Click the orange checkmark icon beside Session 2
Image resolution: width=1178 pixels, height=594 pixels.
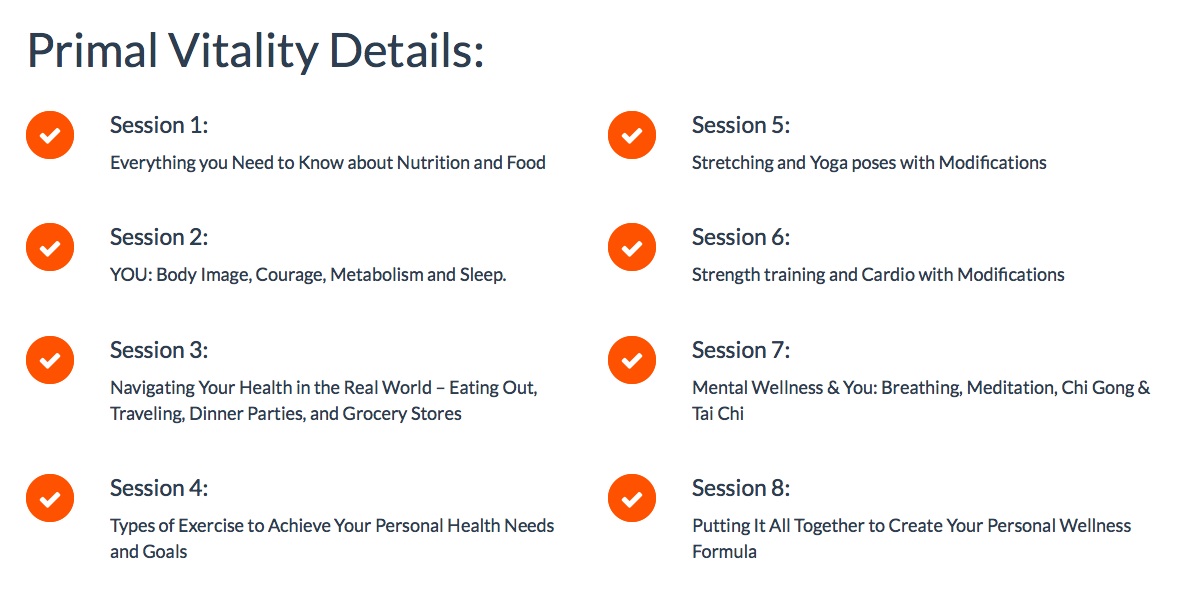[x=50, y=247]
